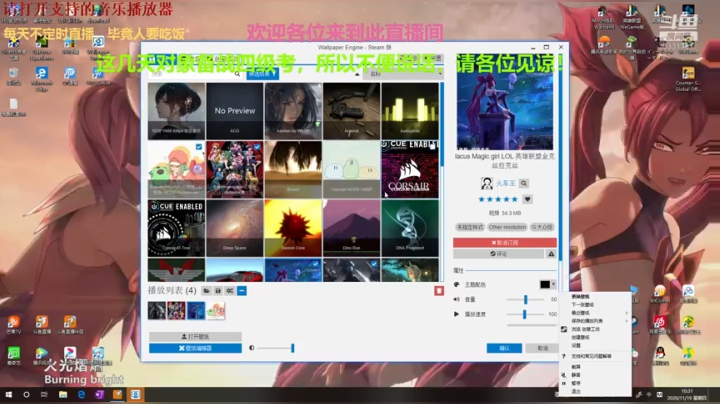Expand 最近壁纸 submenu in tray menu
The width and height of the screenshot is (720, 404).
click(x=596, y=313)
